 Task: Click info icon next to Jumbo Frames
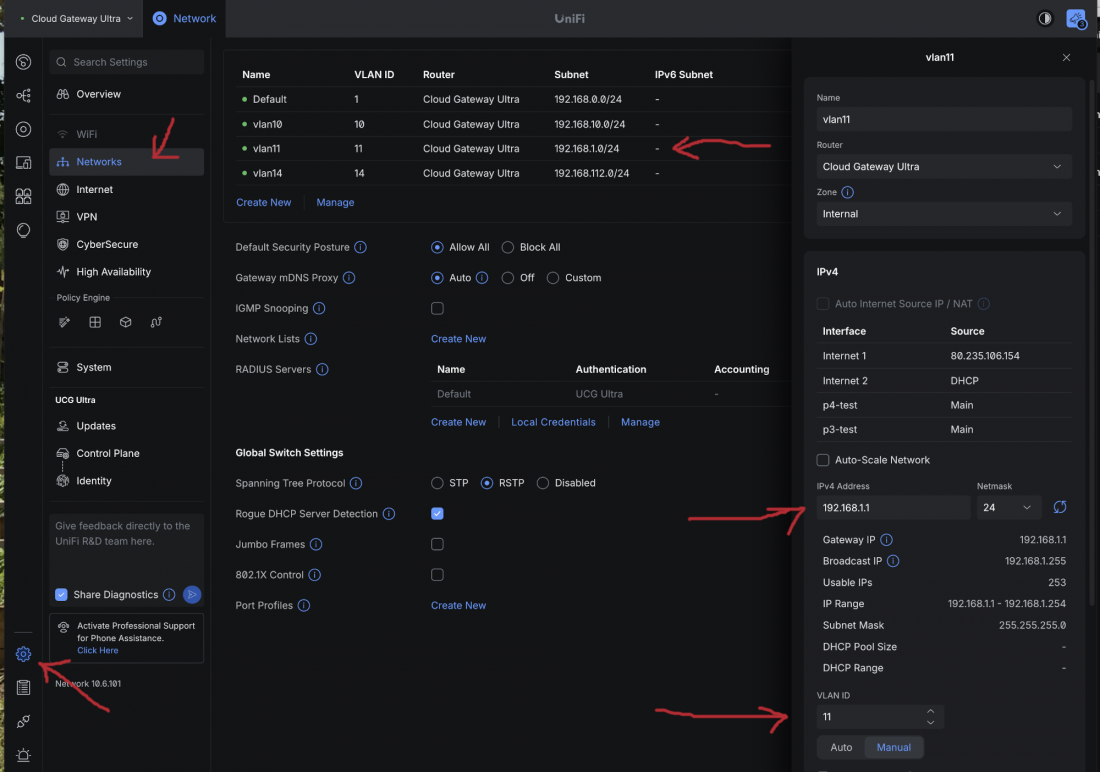[316, 544]
